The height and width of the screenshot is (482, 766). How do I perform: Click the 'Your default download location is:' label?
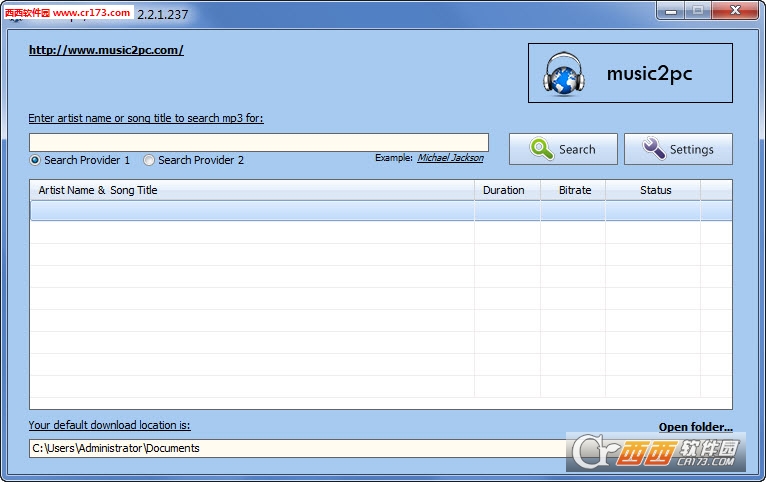click(x=109, y=425)
